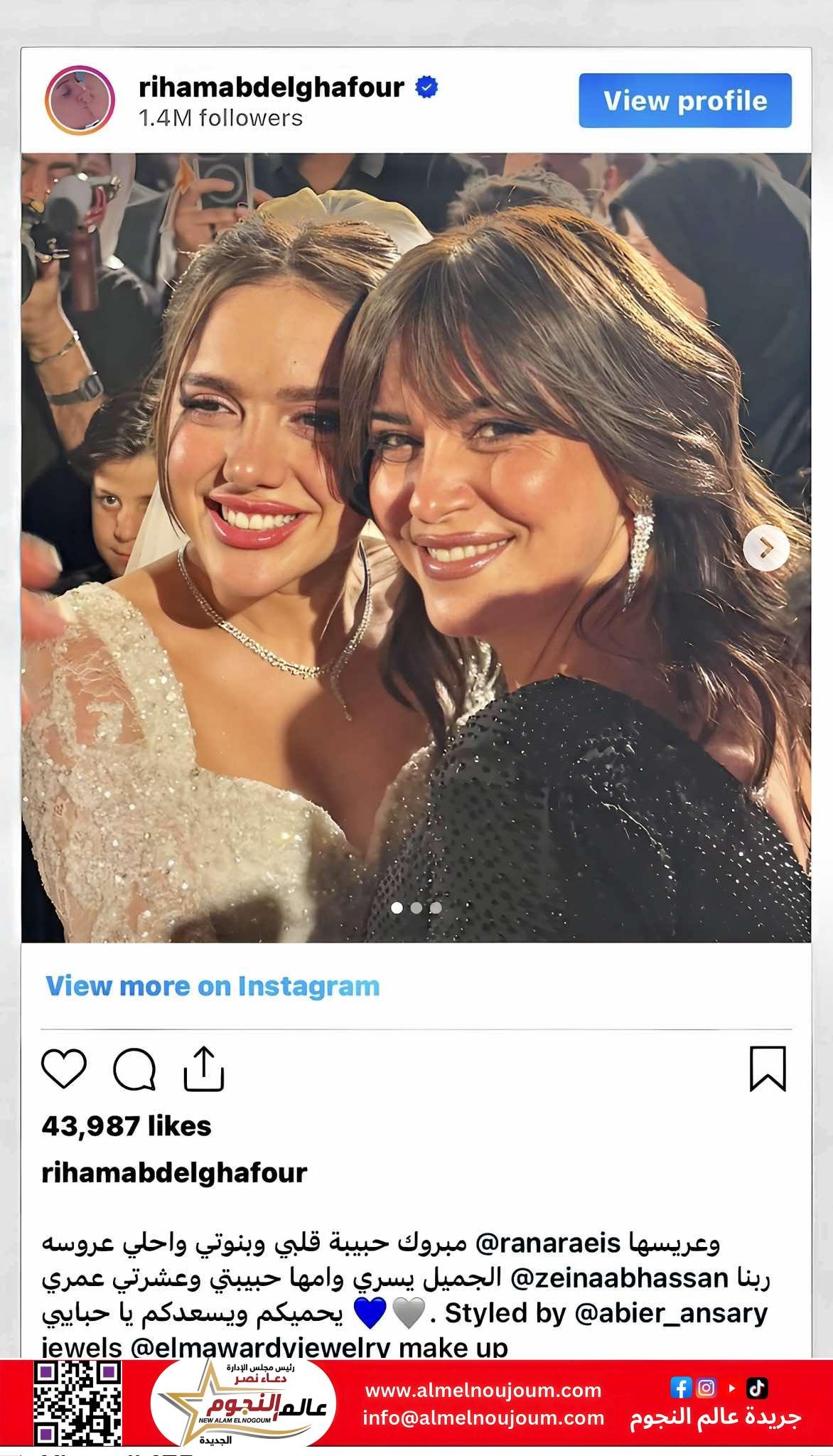Click the Instagram icon in the footer
Screen dimensions: 833x1456
pos(706,1387)
